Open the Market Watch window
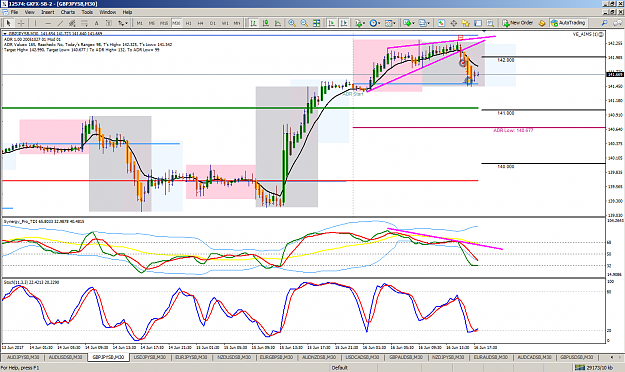Screen dimensions: 625x372 tap(441, 23)
